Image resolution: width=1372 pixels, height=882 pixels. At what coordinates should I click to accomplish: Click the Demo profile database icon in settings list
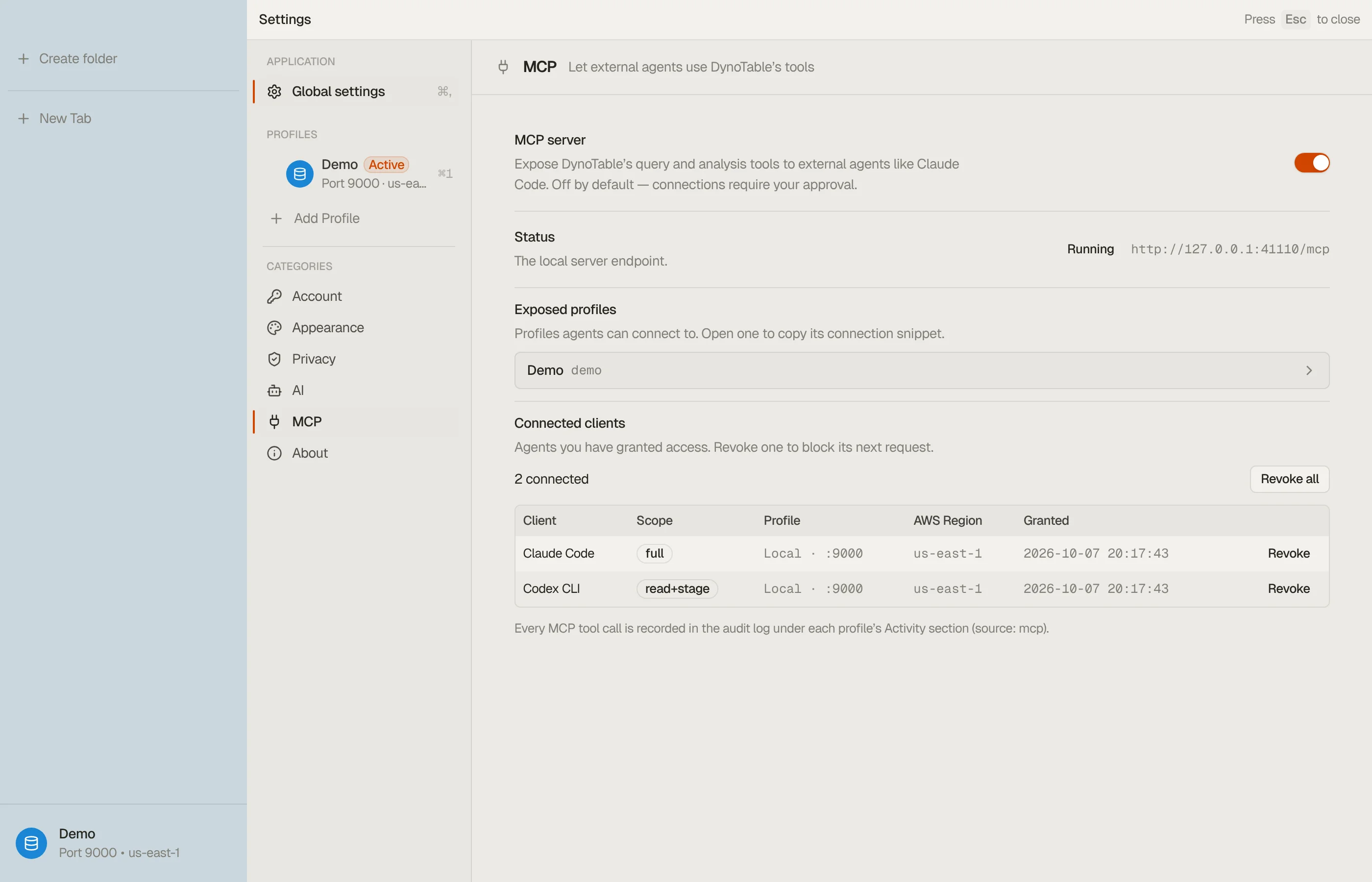point(299,173)
